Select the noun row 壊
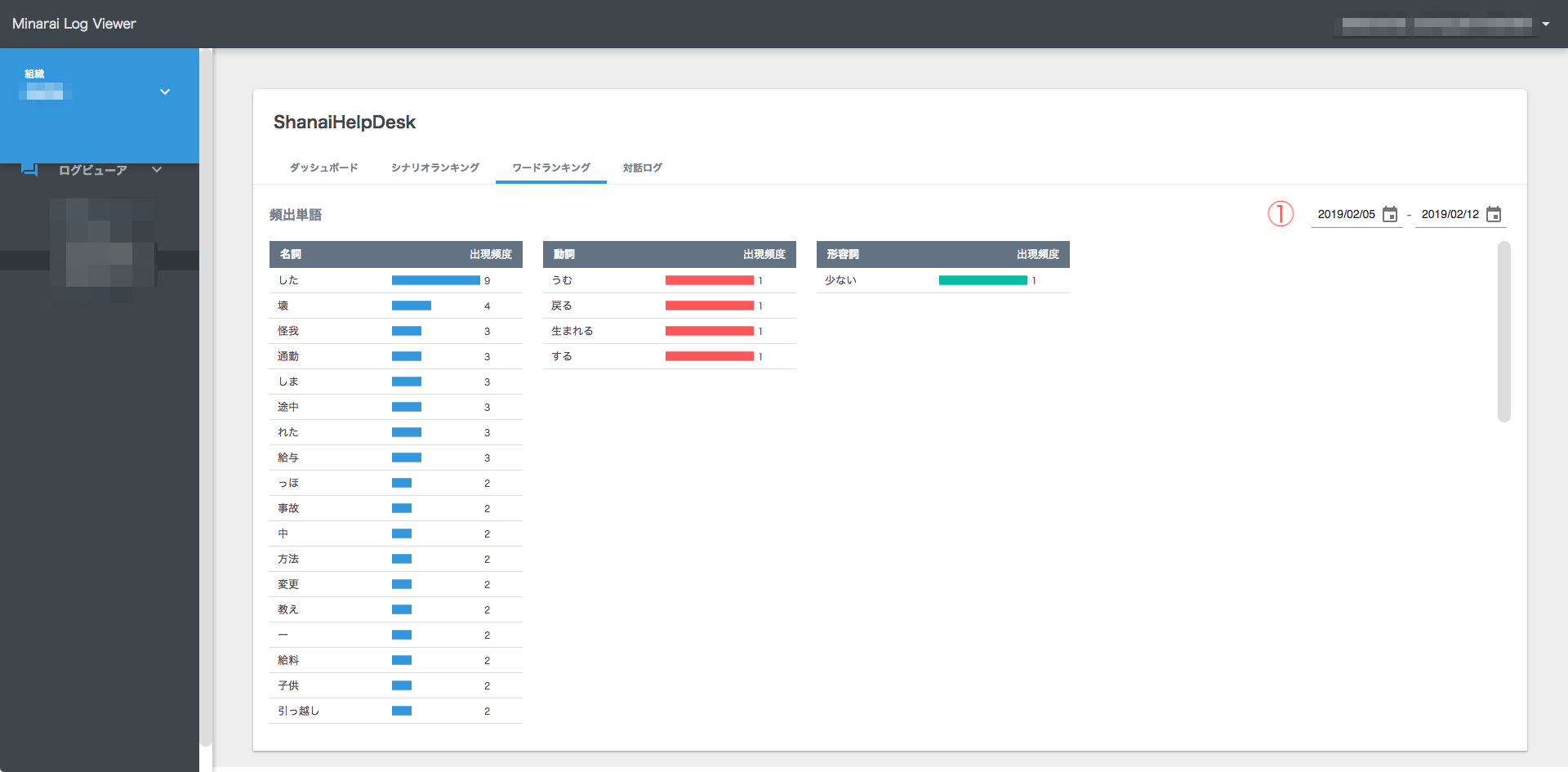 (x=396, y=306)
